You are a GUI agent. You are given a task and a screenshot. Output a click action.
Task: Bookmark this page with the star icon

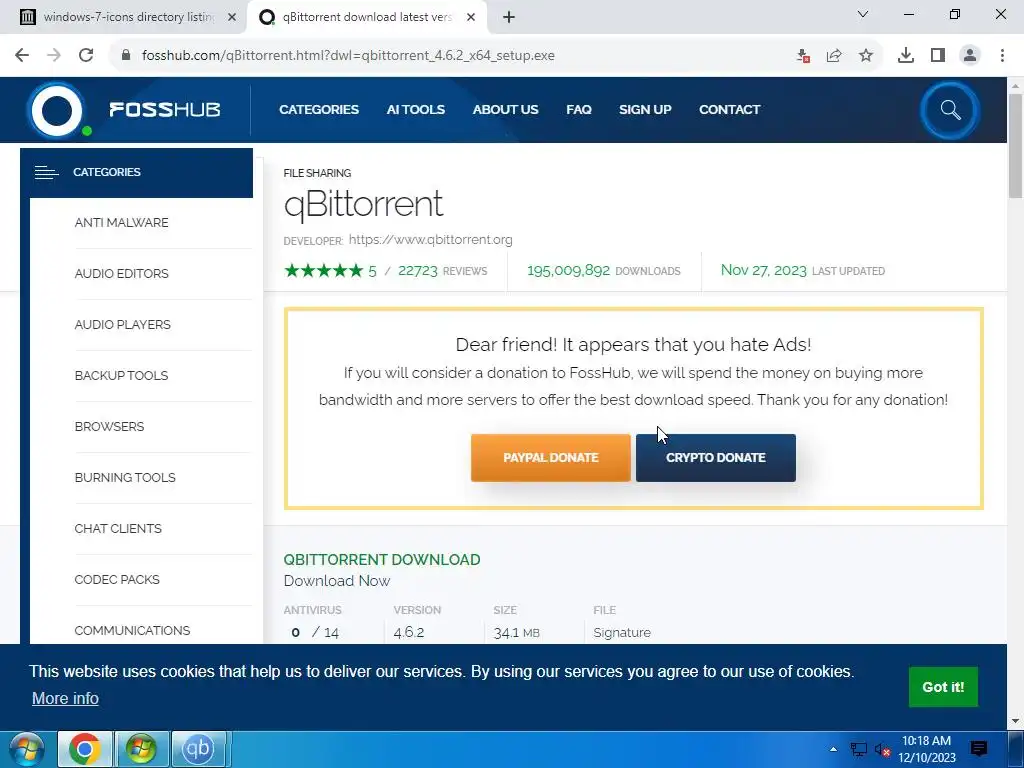(x=866, y=56)
